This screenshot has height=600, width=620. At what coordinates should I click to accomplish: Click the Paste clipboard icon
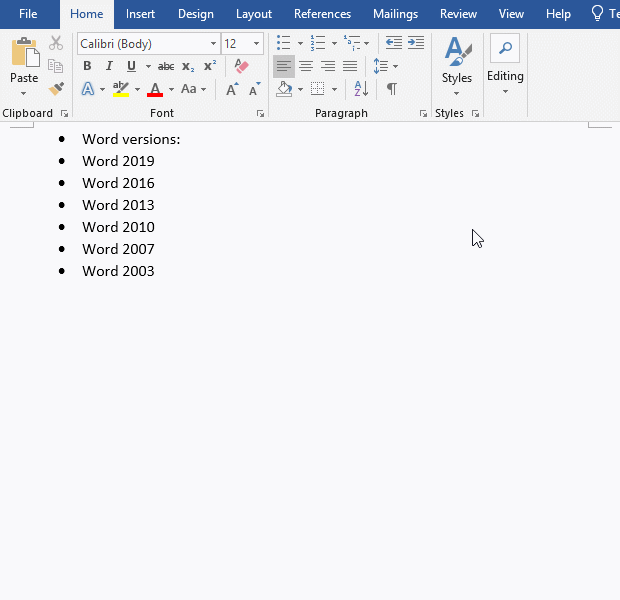click(25, 52)
